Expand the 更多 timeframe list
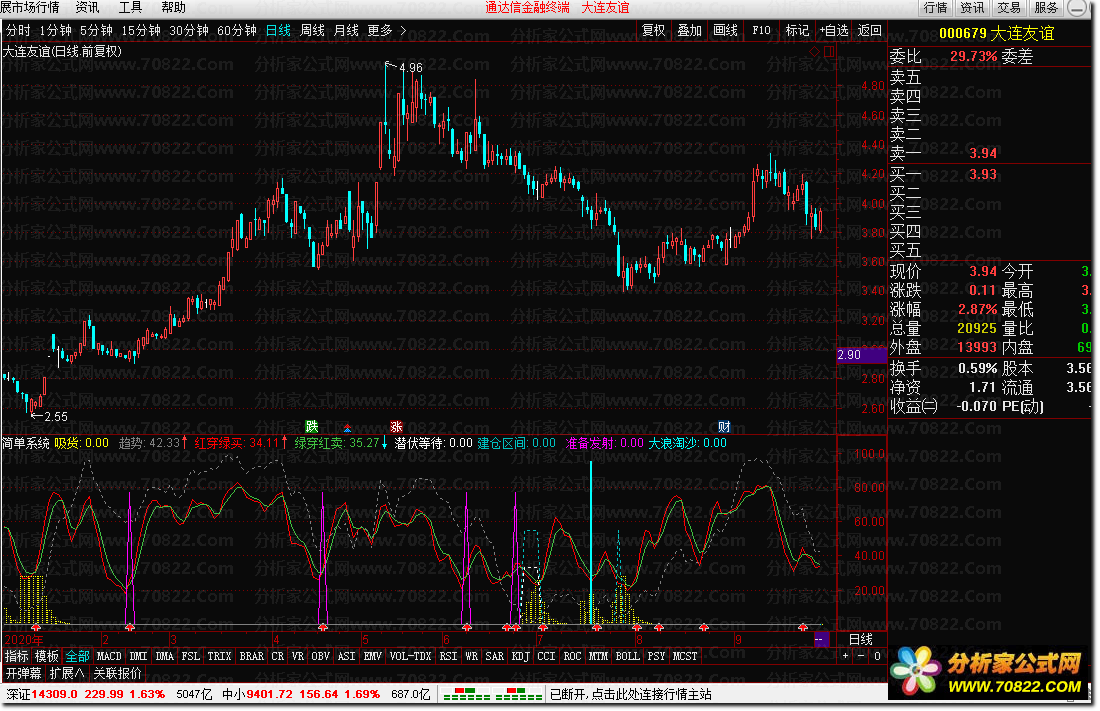 pos(387,30)
